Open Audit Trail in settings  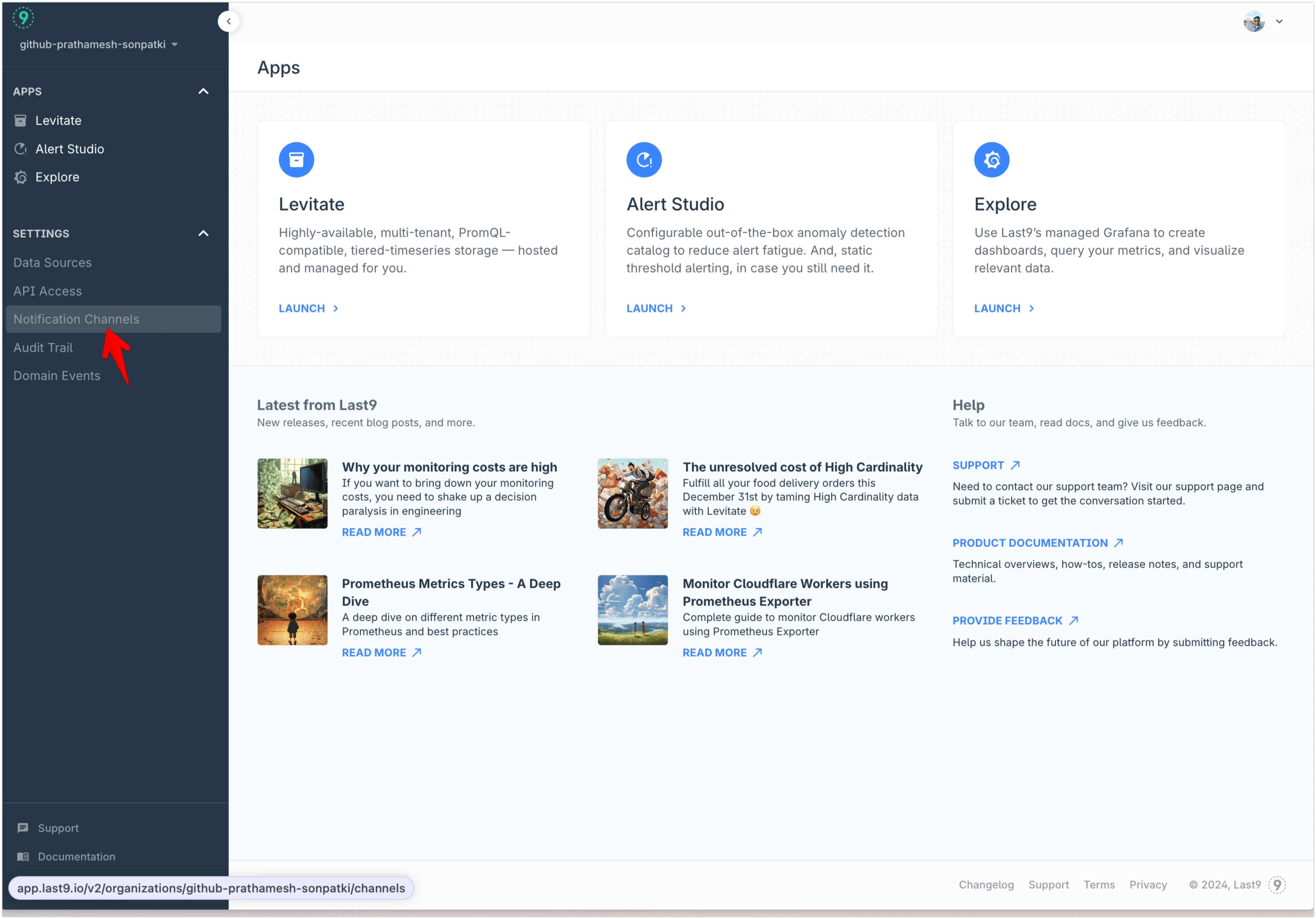pyautogui.click(x=43, y=347)
